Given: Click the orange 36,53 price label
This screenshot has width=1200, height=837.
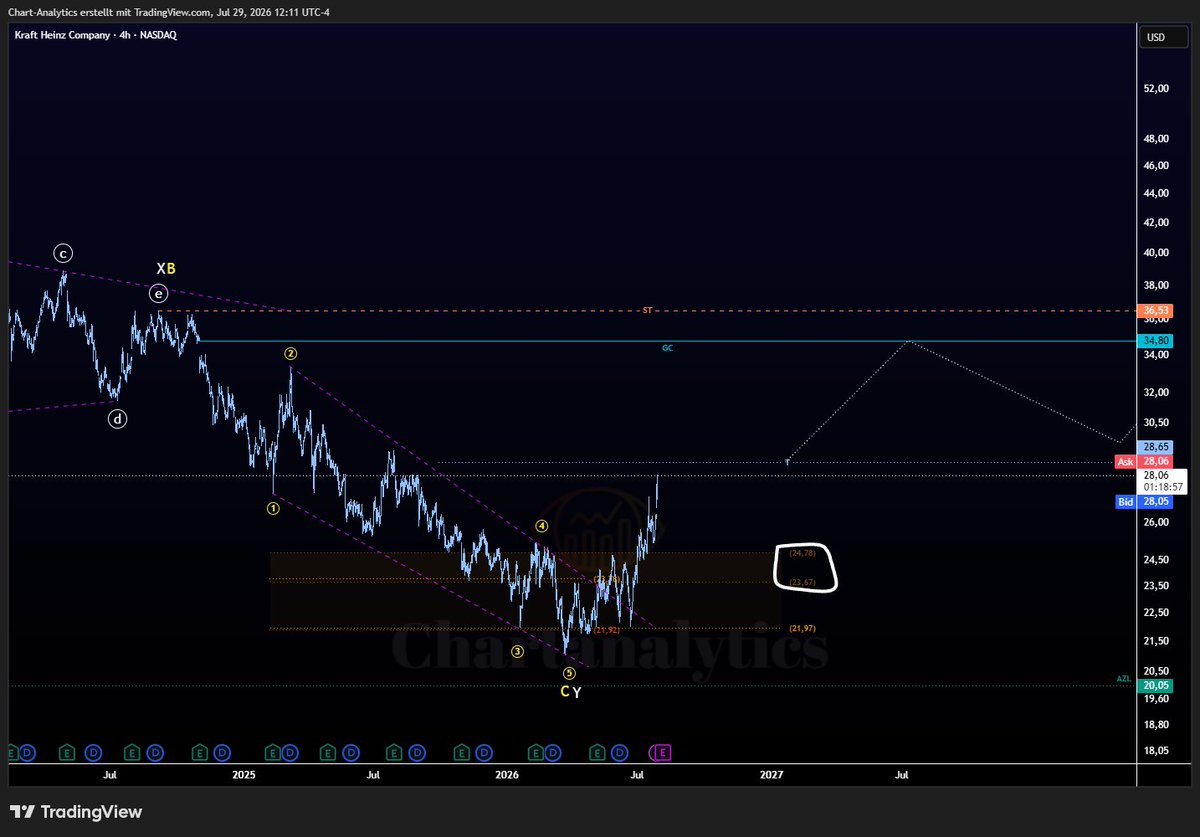Looking at the screenshot, I should point(1155,311).
